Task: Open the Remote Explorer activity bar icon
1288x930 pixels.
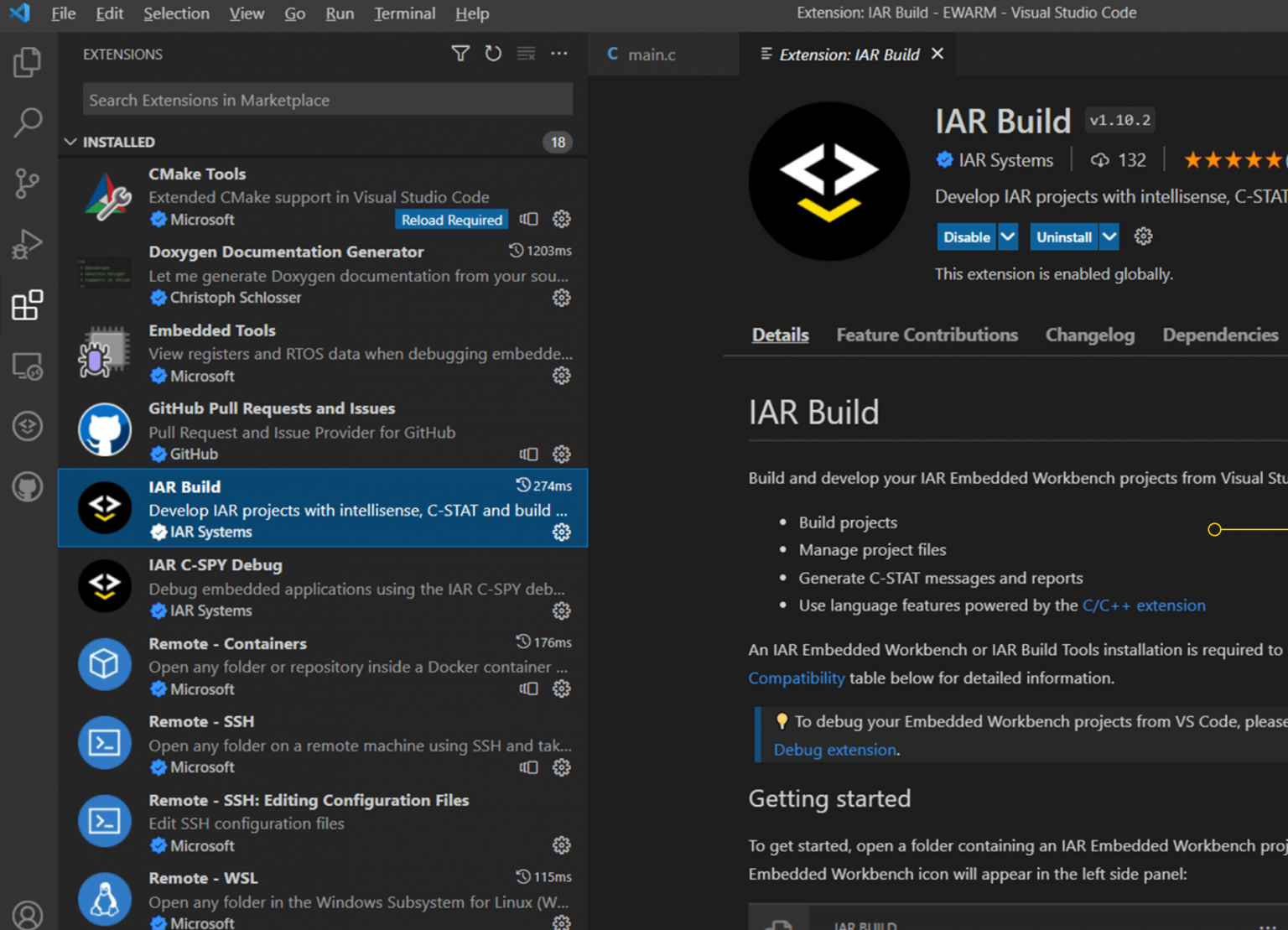Action: [28, 366]
